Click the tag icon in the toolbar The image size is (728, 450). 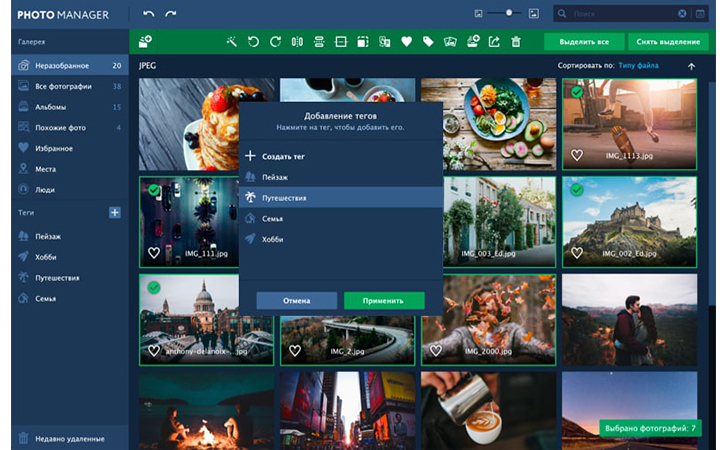(428, 42)
